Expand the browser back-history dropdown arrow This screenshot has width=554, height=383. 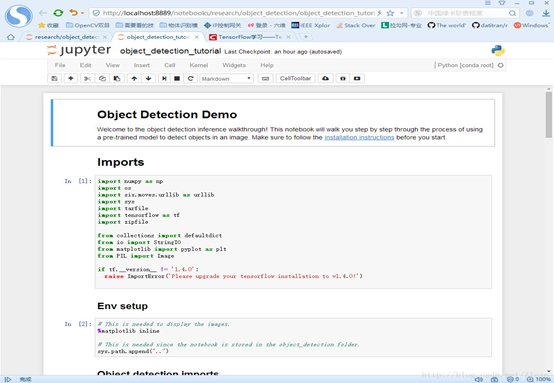coord(83,13)
